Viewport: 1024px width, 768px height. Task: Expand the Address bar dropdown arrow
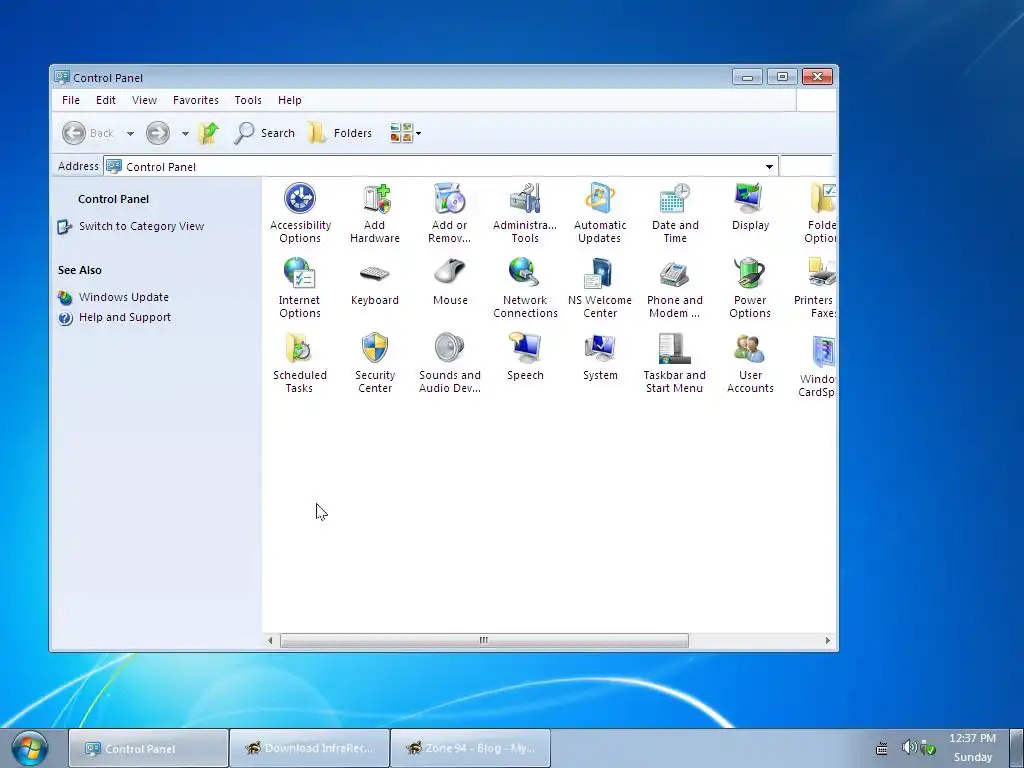[x=769, y=167]
